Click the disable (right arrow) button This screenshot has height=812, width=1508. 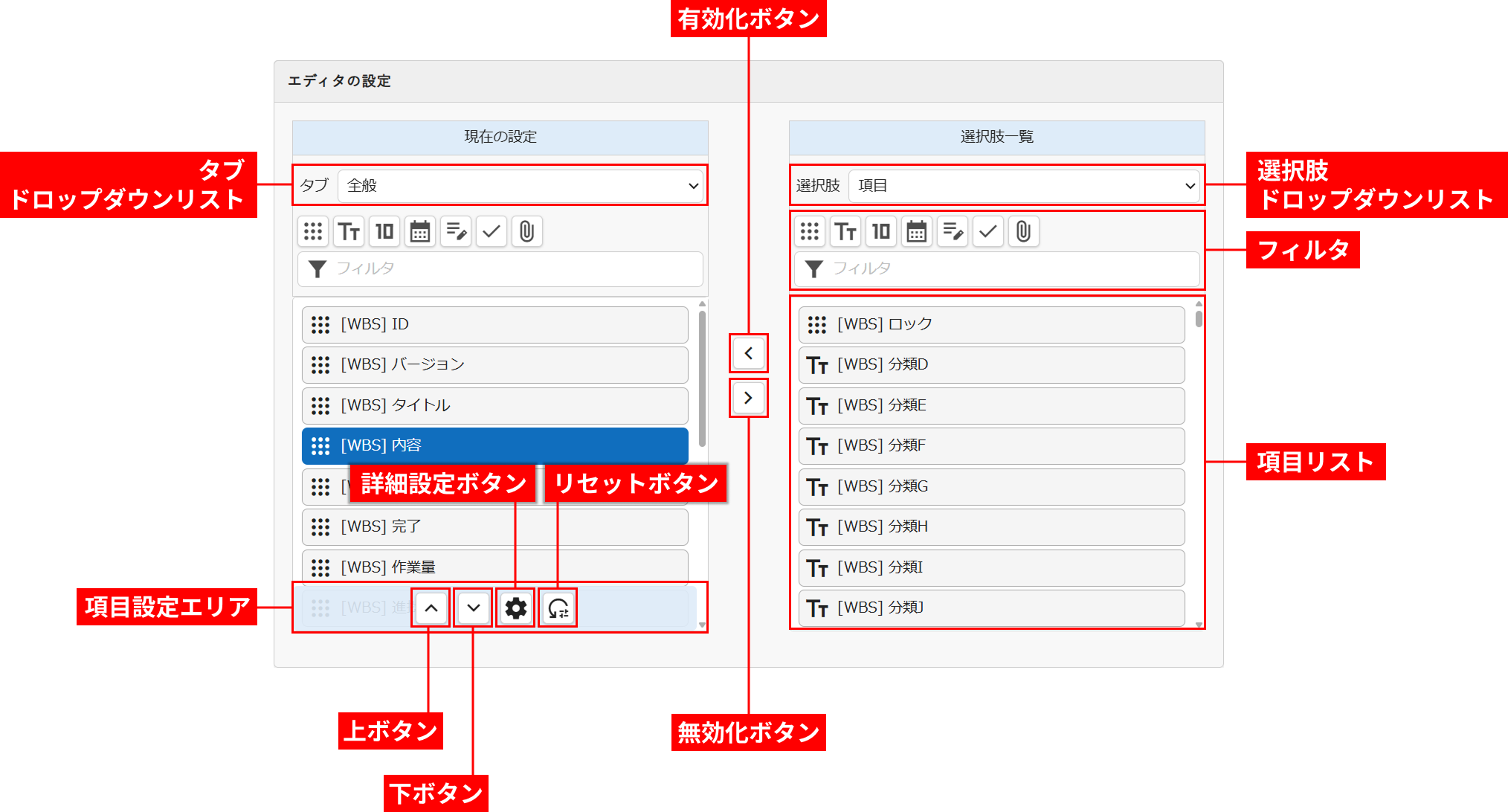click(x=748, y=398)
